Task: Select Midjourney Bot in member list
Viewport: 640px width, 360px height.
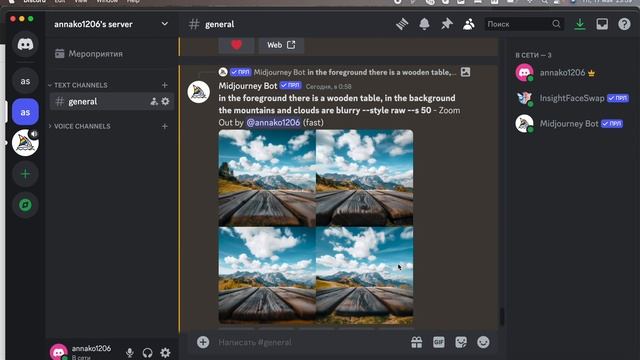Action: pos(572,124)
